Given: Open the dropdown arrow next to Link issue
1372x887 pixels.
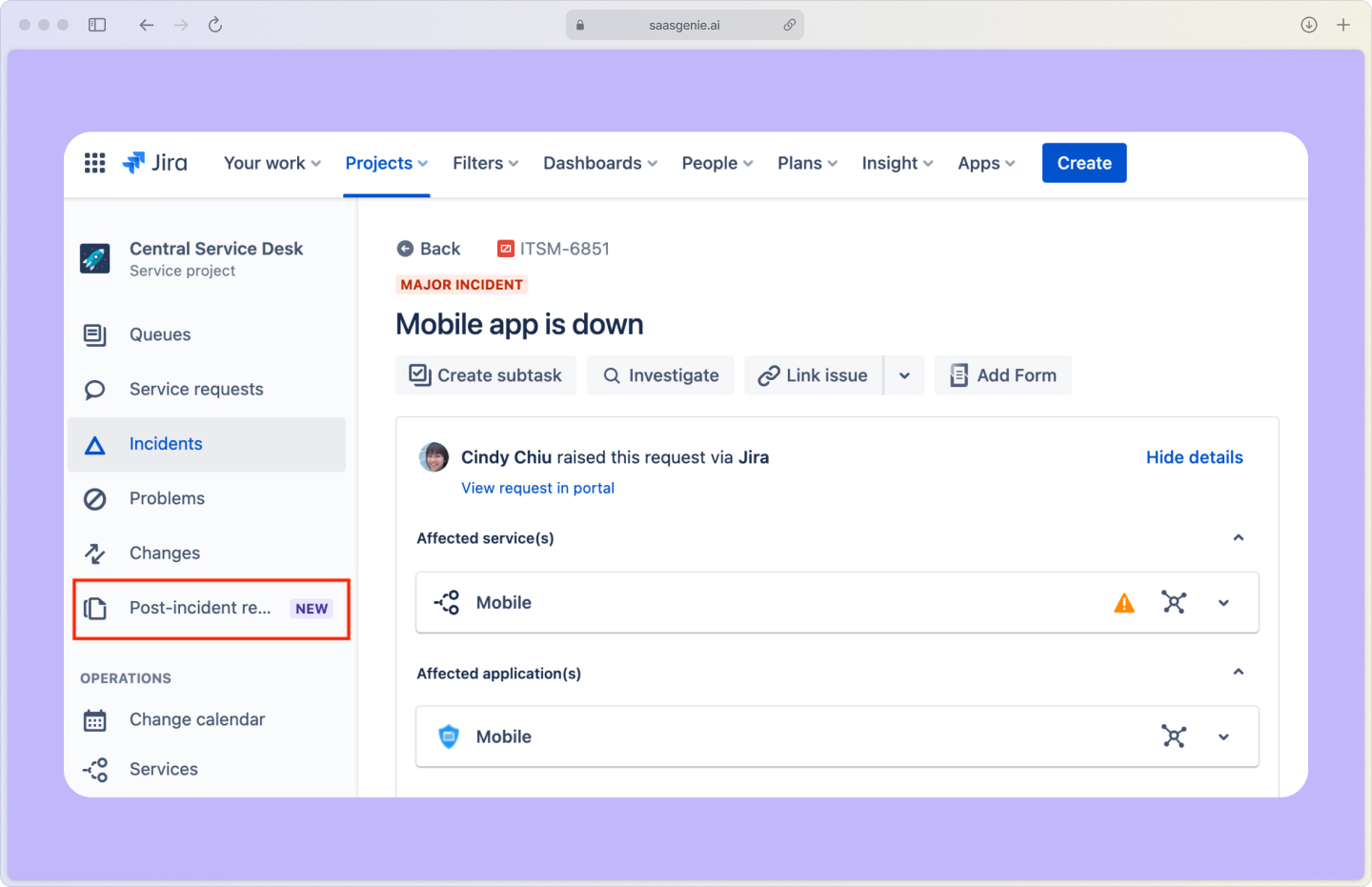Looking at the screenshot, I should coord(904,375).
